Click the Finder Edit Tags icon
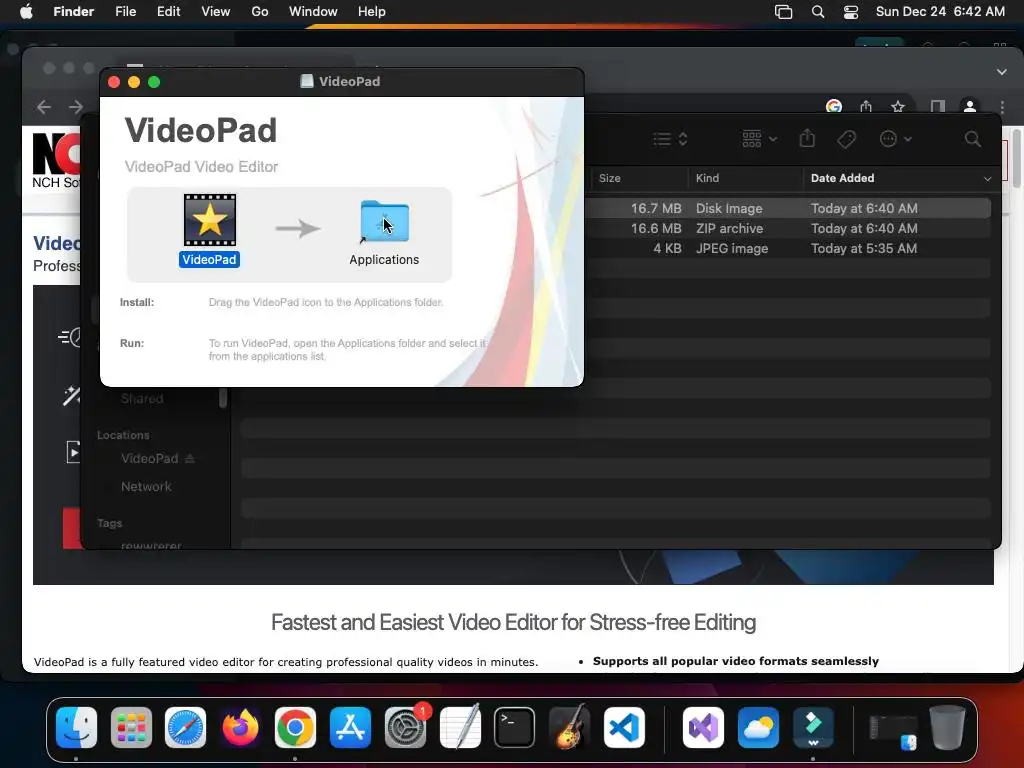Screen dimensions: 1024x768 click(846, 139)
